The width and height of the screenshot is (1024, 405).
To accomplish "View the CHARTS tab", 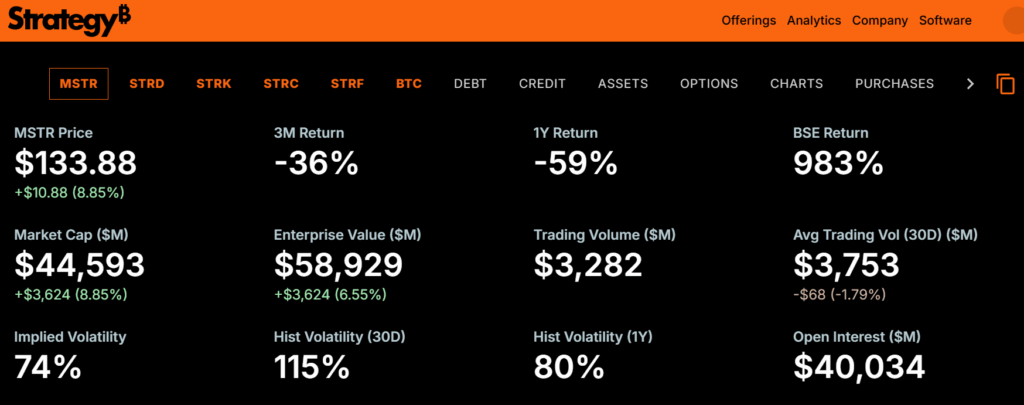I will 796,84.
